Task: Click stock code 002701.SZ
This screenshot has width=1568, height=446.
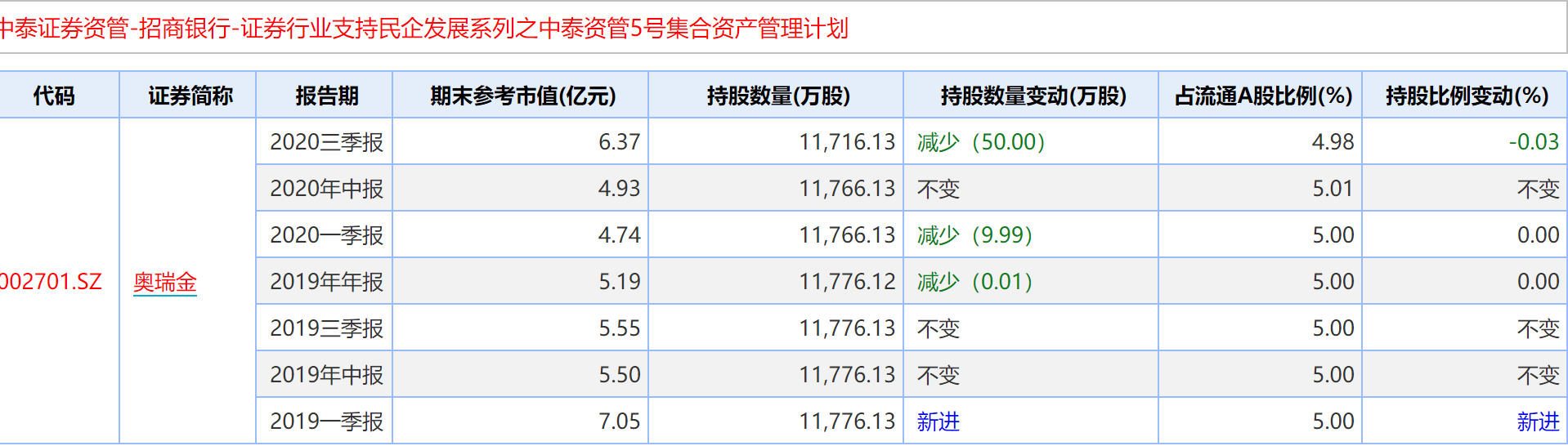Action: tap(51, 282)
